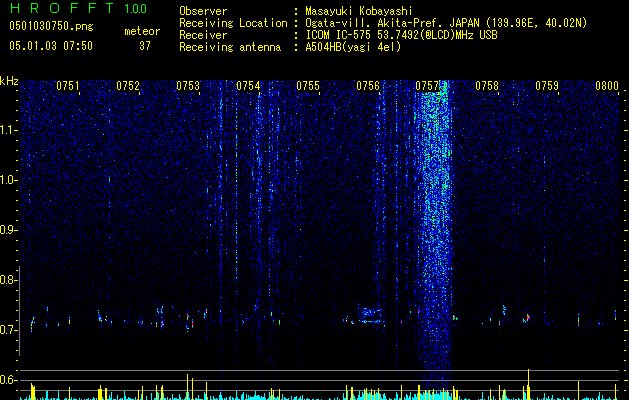Click the meteor label

[x=142, y=31]
